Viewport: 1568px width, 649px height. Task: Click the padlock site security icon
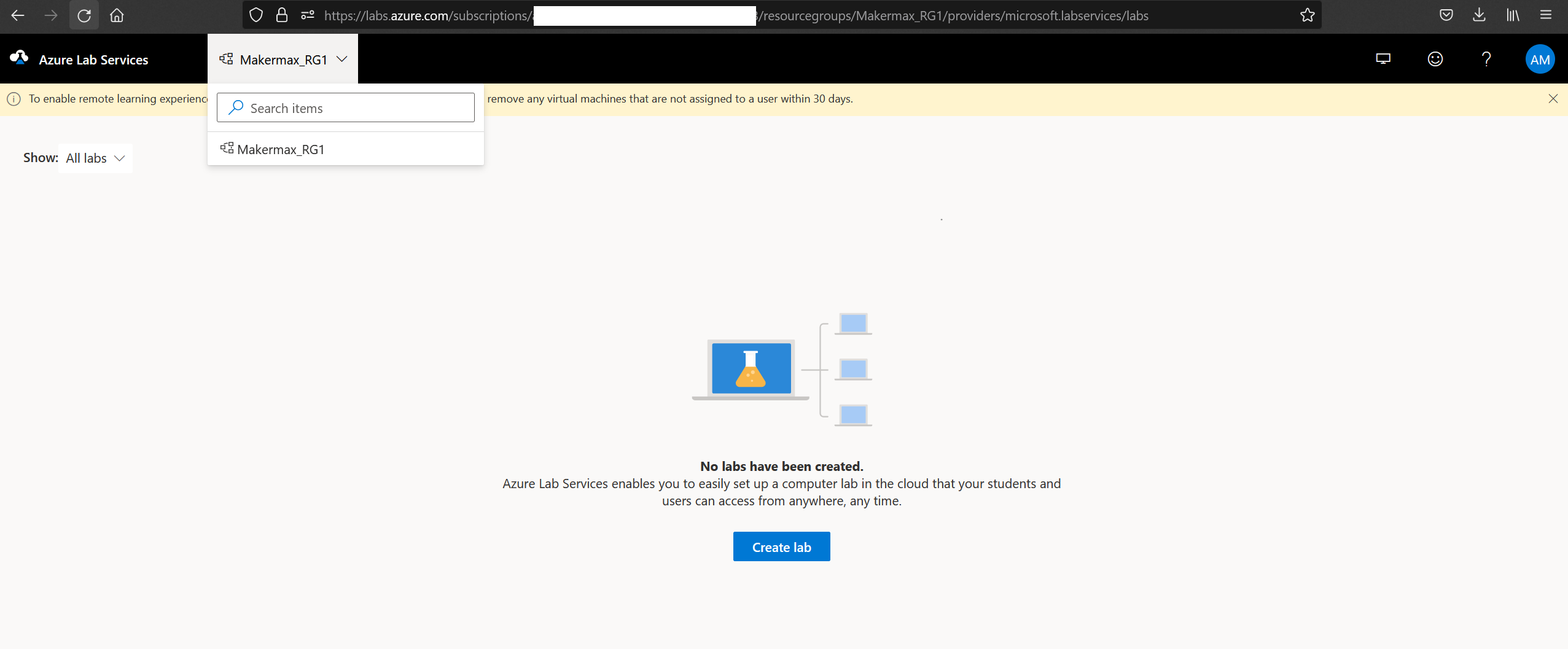pos(282,15)
